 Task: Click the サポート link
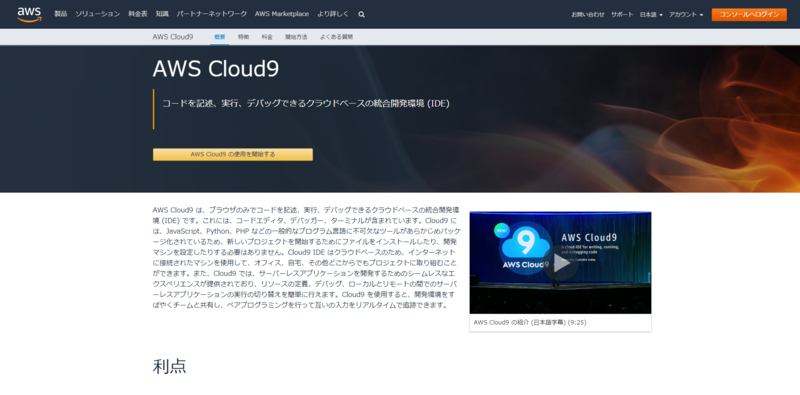click(x=622, y=15)
